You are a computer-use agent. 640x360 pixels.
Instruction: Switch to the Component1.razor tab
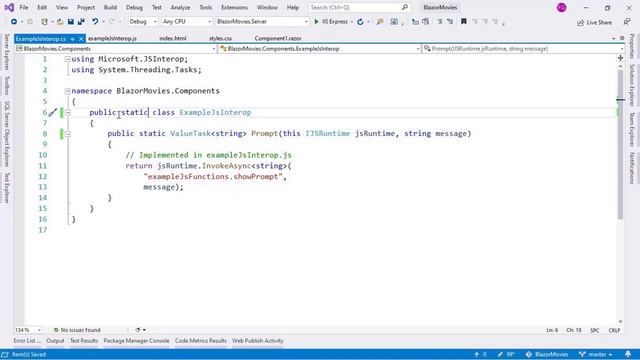[x=278, y=38]
